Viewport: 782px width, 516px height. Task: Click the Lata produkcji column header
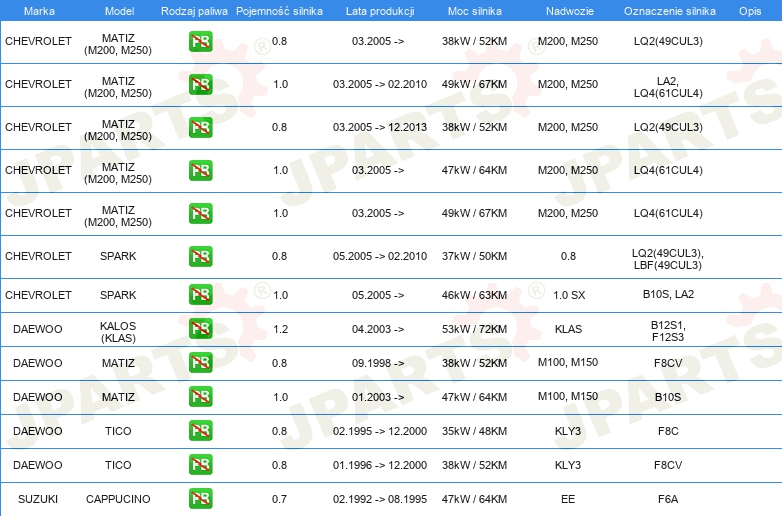click(x=378, y=10)
